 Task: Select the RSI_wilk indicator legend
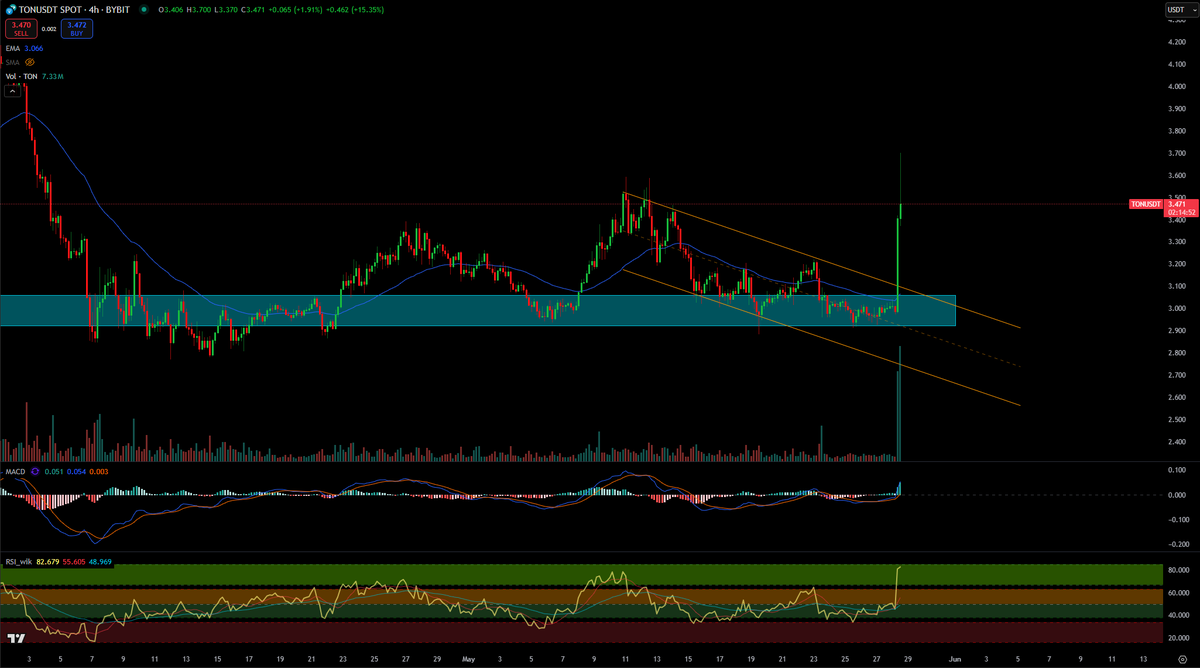[19, 562]
